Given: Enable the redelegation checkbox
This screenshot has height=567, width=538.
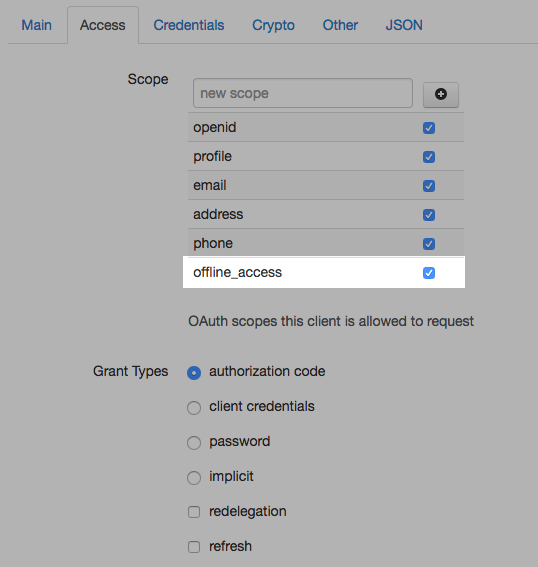Looking at the screenshot, I should pyautogui.click(x=194, y=512).
